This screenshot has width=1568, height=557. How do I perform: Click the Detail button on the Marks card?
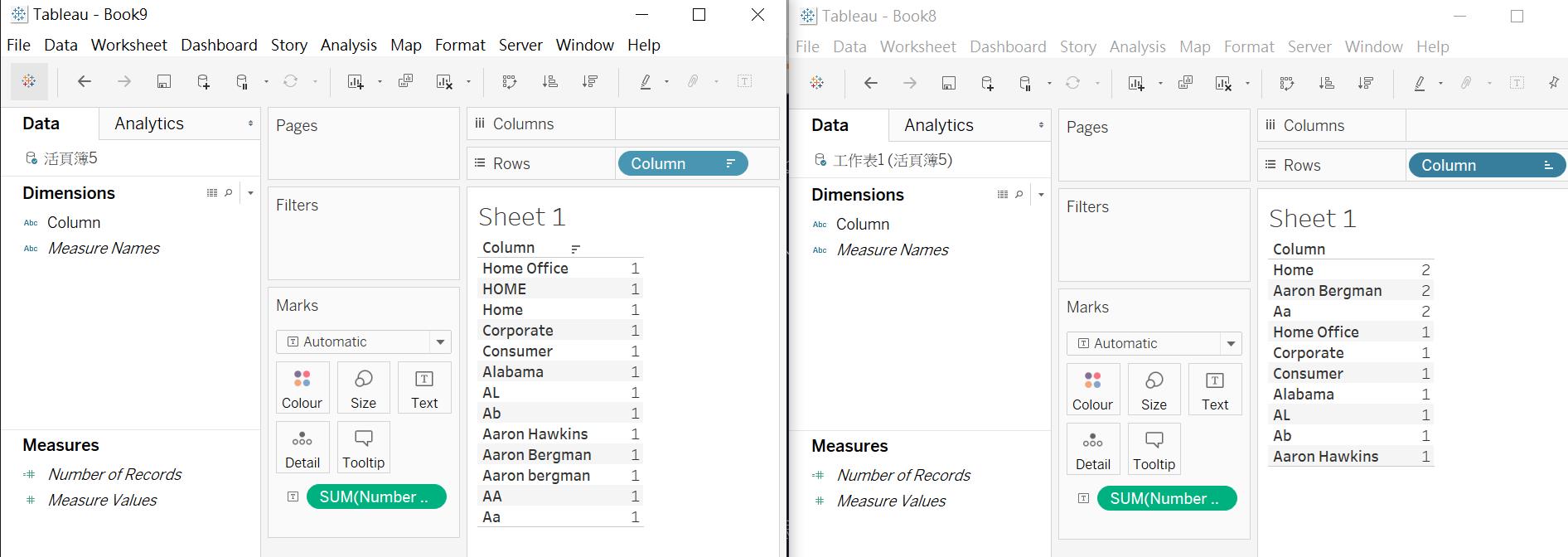tap(302, 448)
